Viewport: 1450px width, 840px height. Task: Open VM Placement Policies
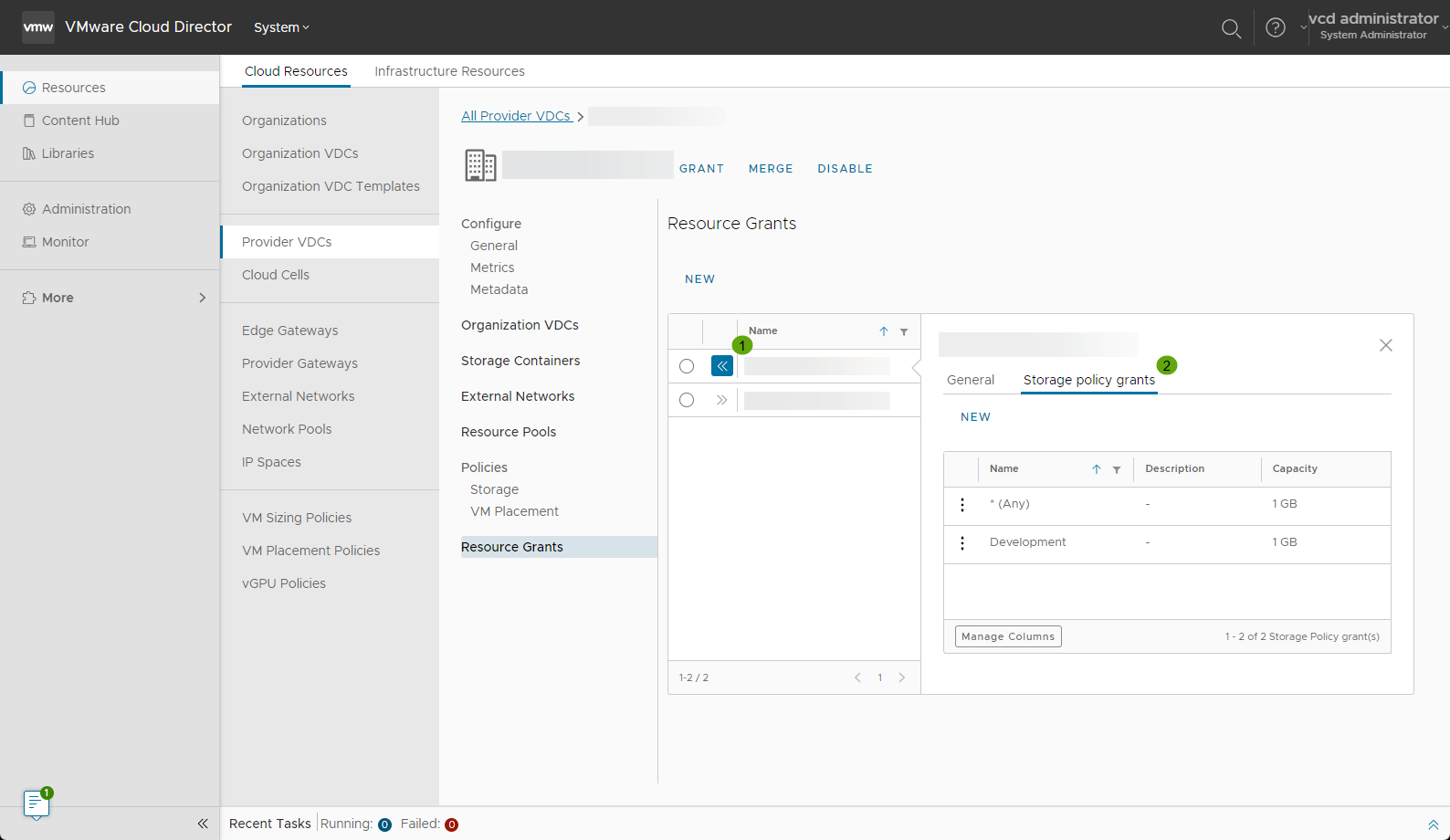pyautogui.click(x=310, y=551)
